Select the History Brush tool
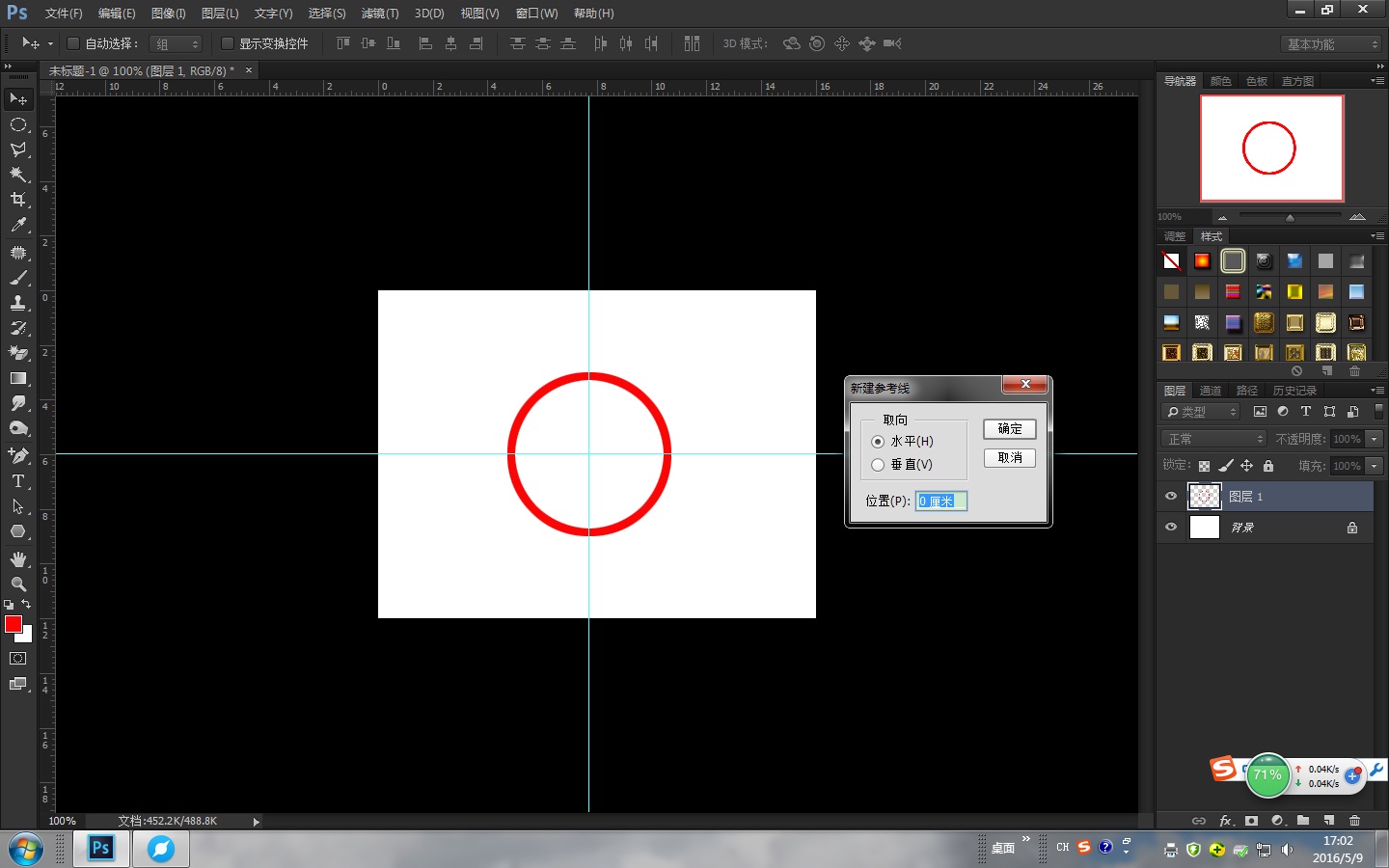This screenshot has height=868, width=1389. click(18, 328)
